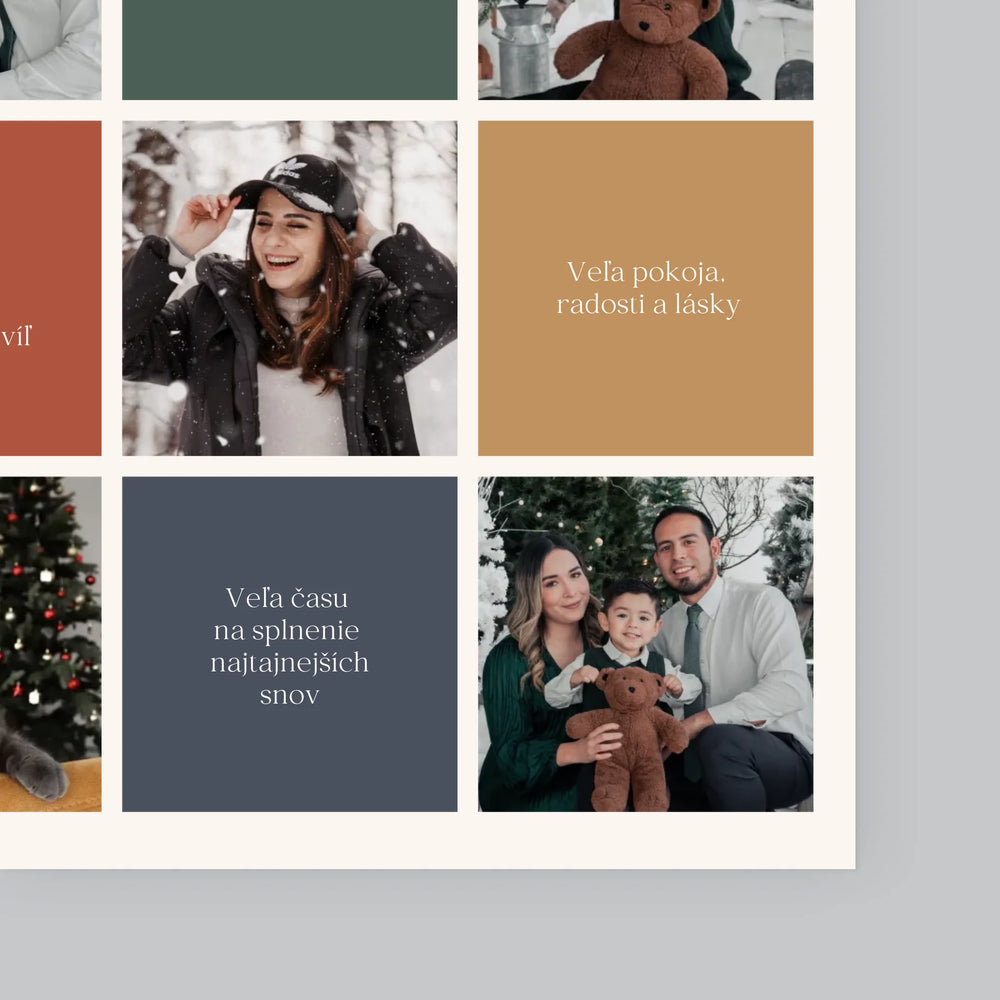The height and width of the screenshot is (1000, 1000).
Task: Select the rust red color tile
Action: coord(50,288)
